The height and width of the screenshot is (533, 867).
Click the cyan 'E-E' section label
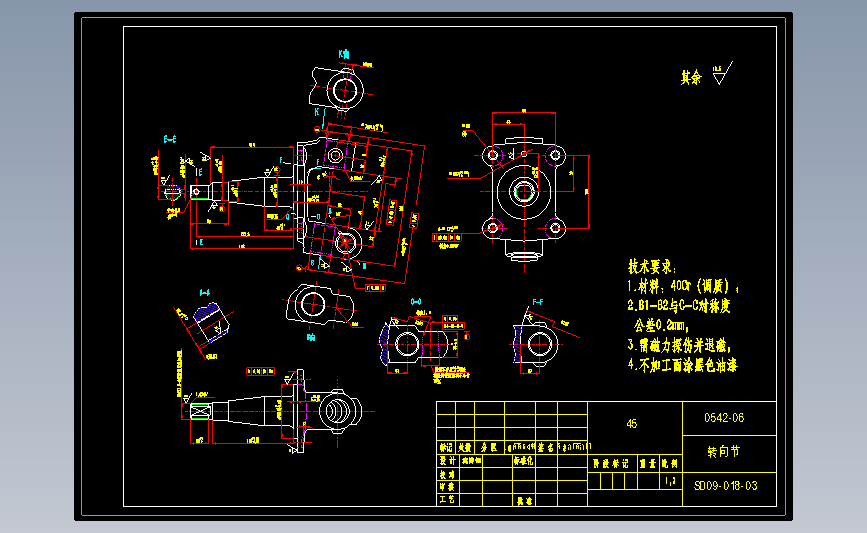[170, 139]
